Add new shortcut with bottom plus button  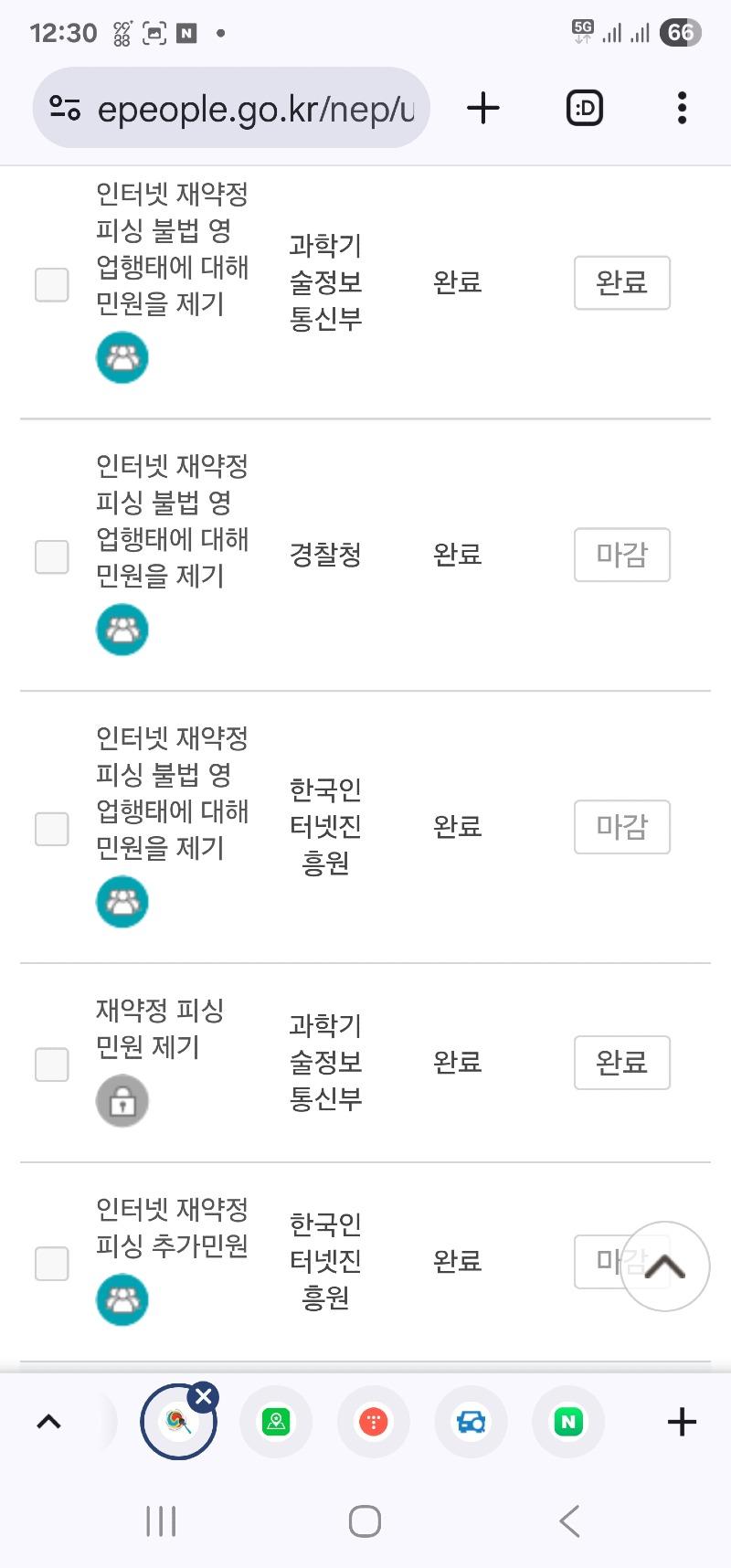(682, 1422)
